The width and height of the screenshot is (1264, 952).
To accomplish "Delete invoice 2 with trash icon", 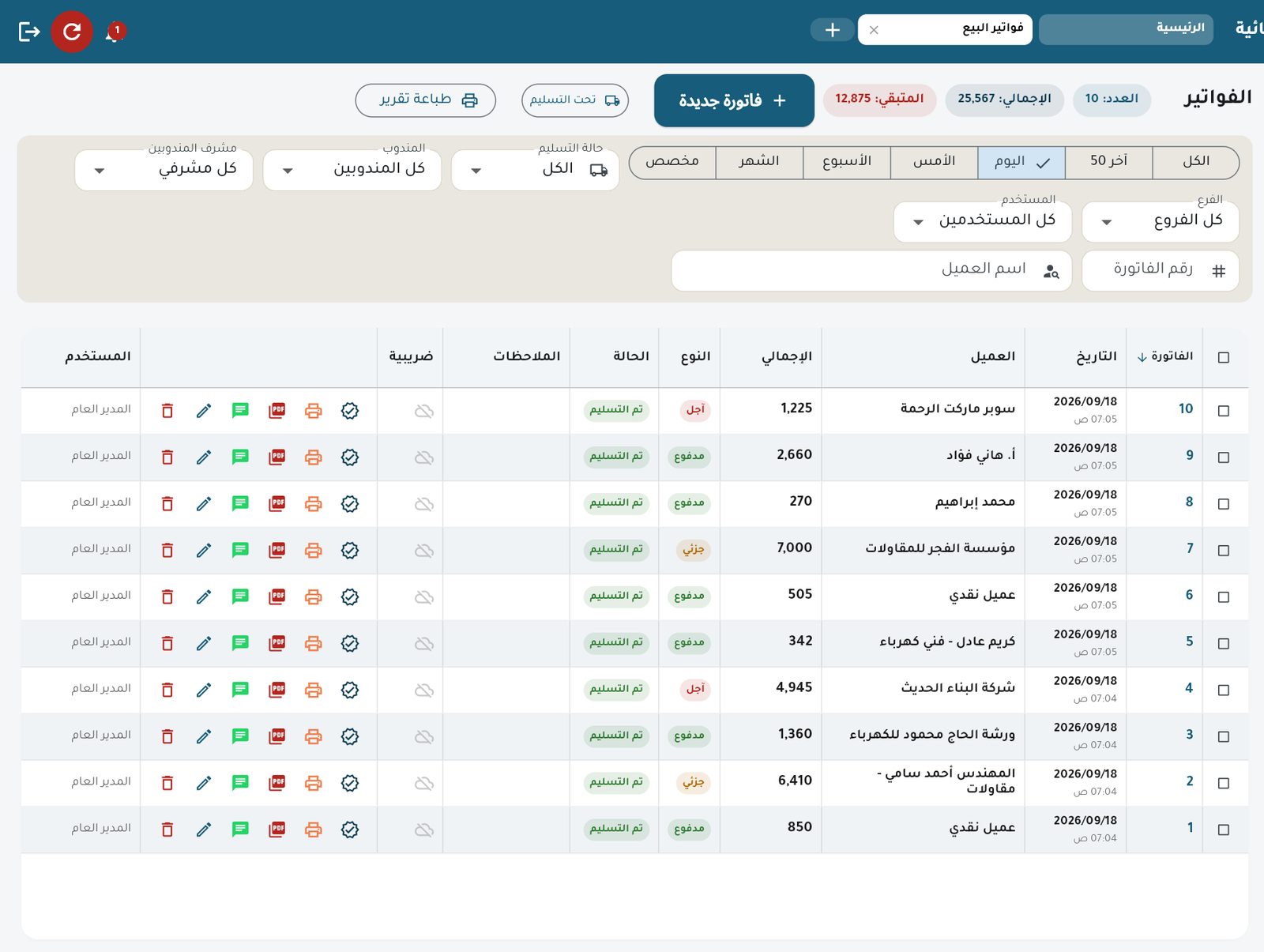I will coord(167,784).
